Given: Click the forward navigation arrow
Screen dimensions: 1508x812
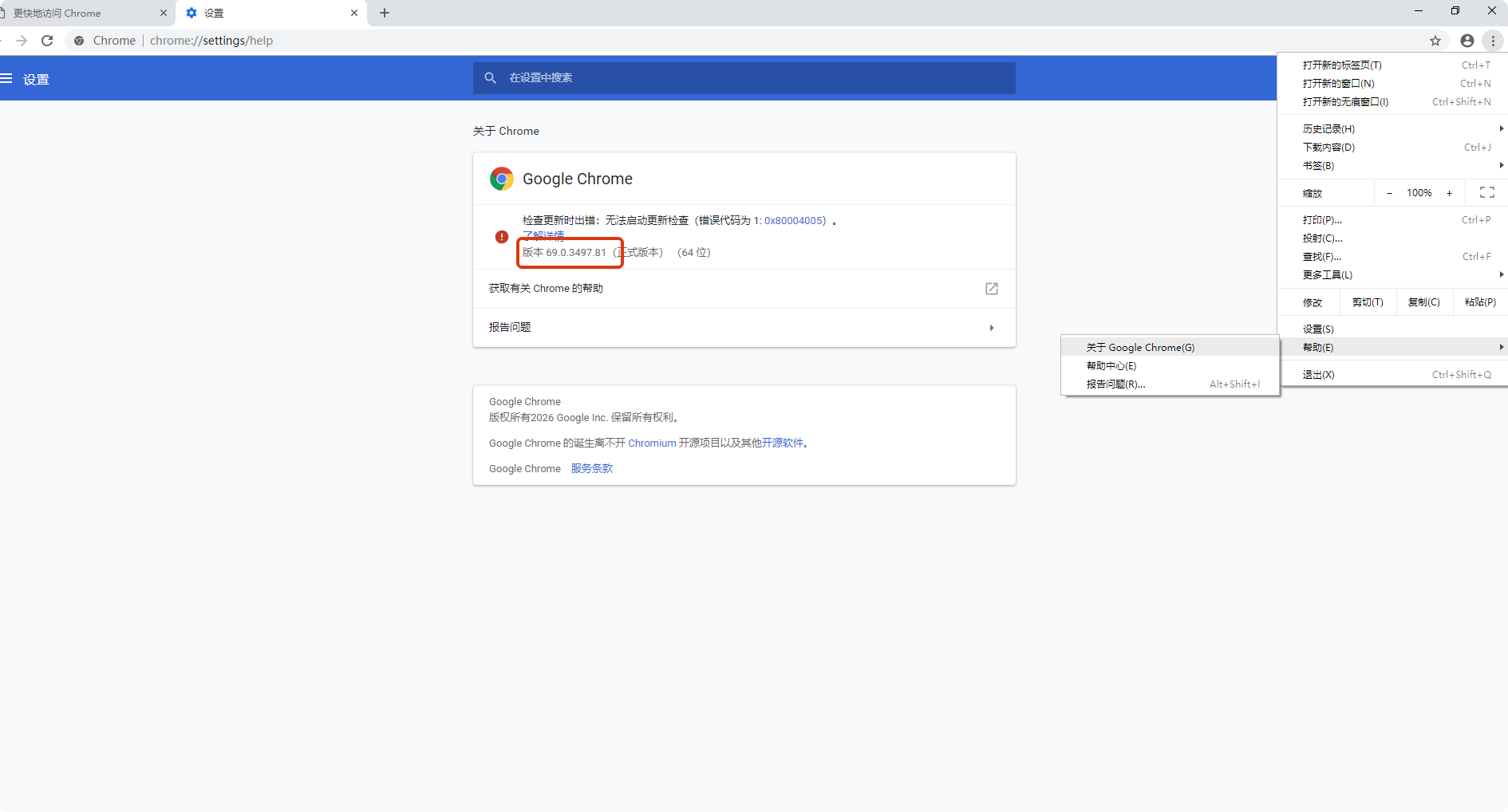Looking at the screenshot, I should point(22,41).
